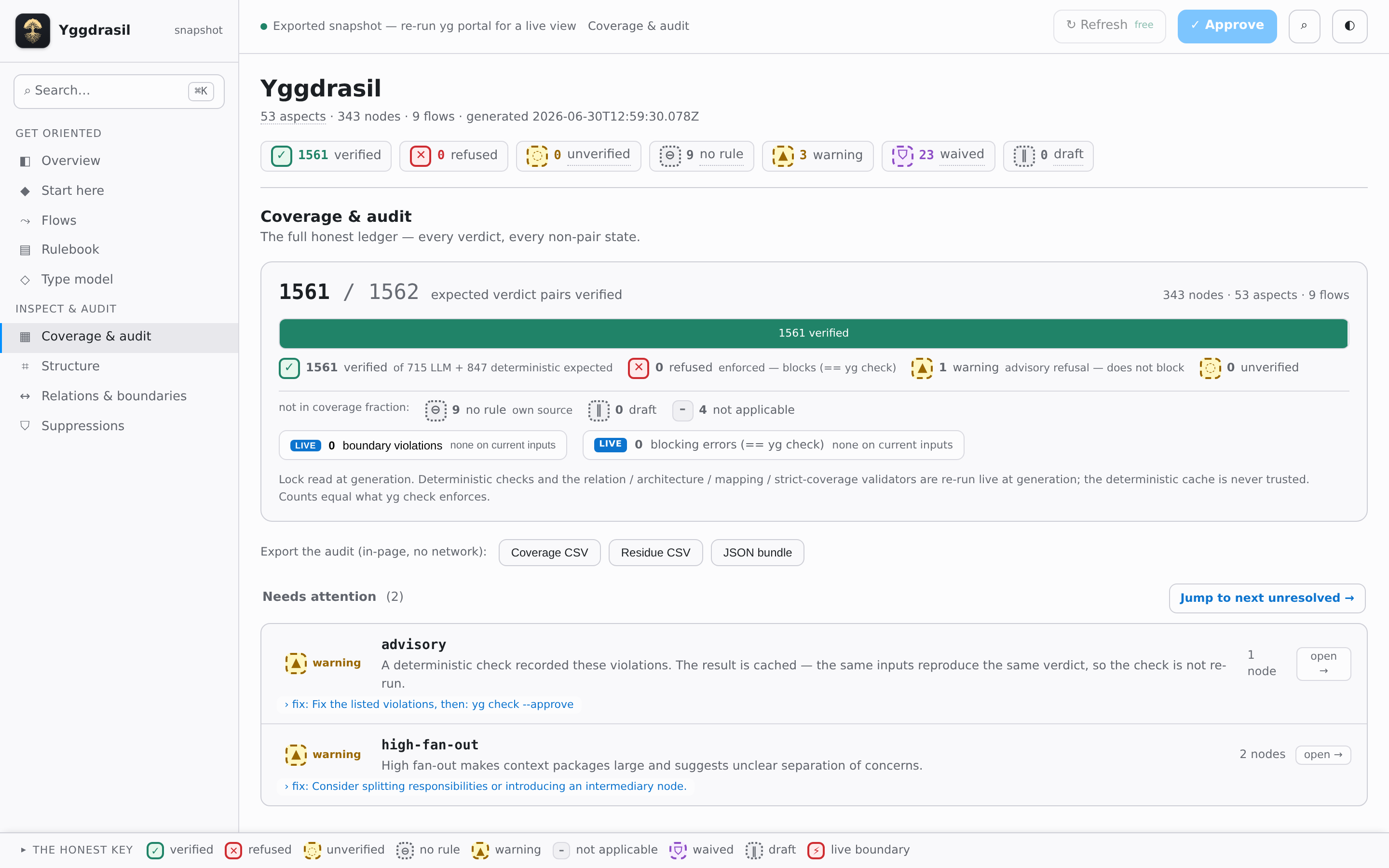Click the green 1561 verified progress bar
The image size is (1389, 868).
[813, 334]
